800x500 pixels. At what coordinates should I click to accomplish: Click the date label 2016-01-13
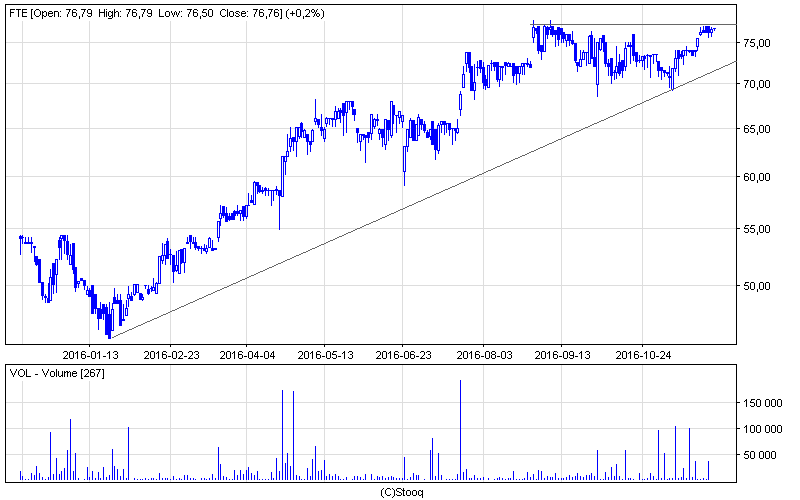click(90, 355)
